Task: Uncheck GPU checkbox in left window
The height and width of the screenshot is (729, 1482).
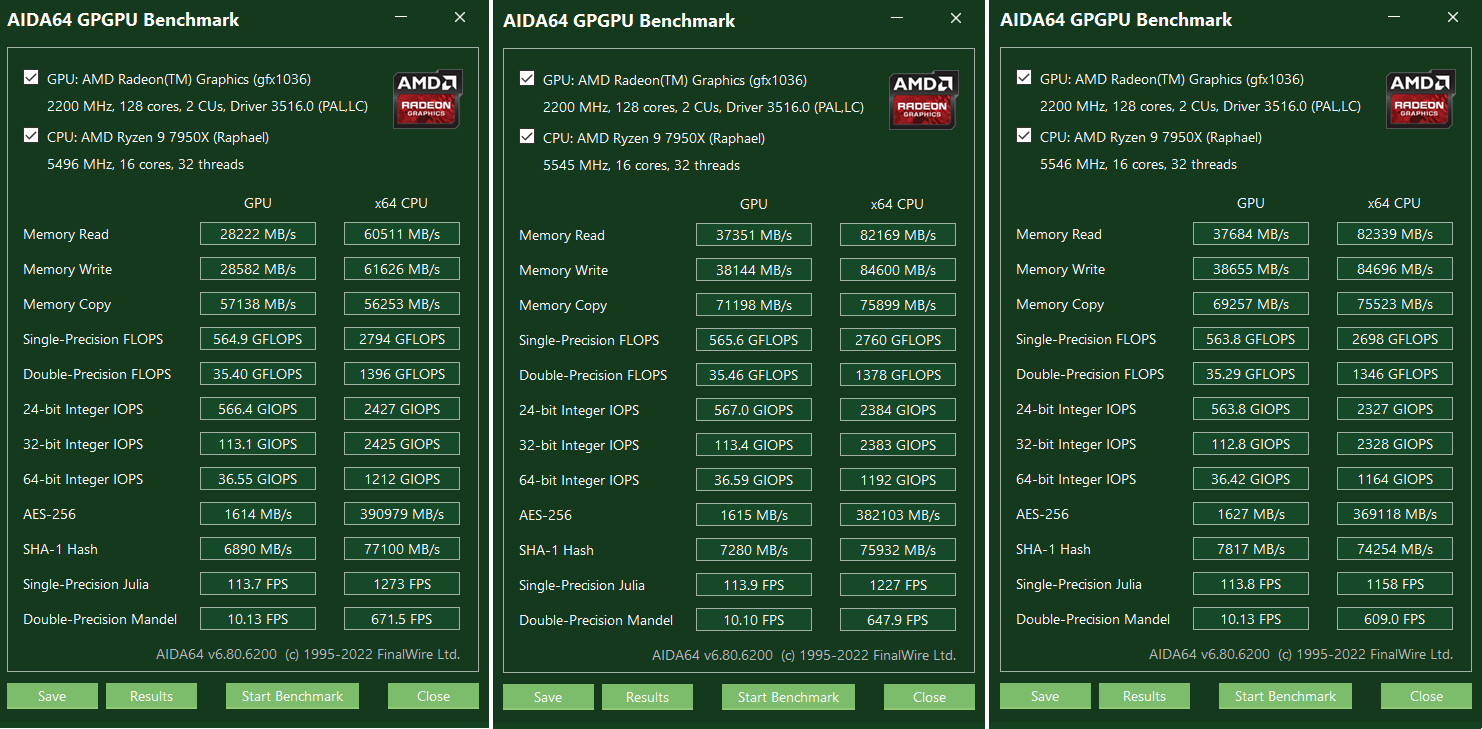Action: coord(31,78)
